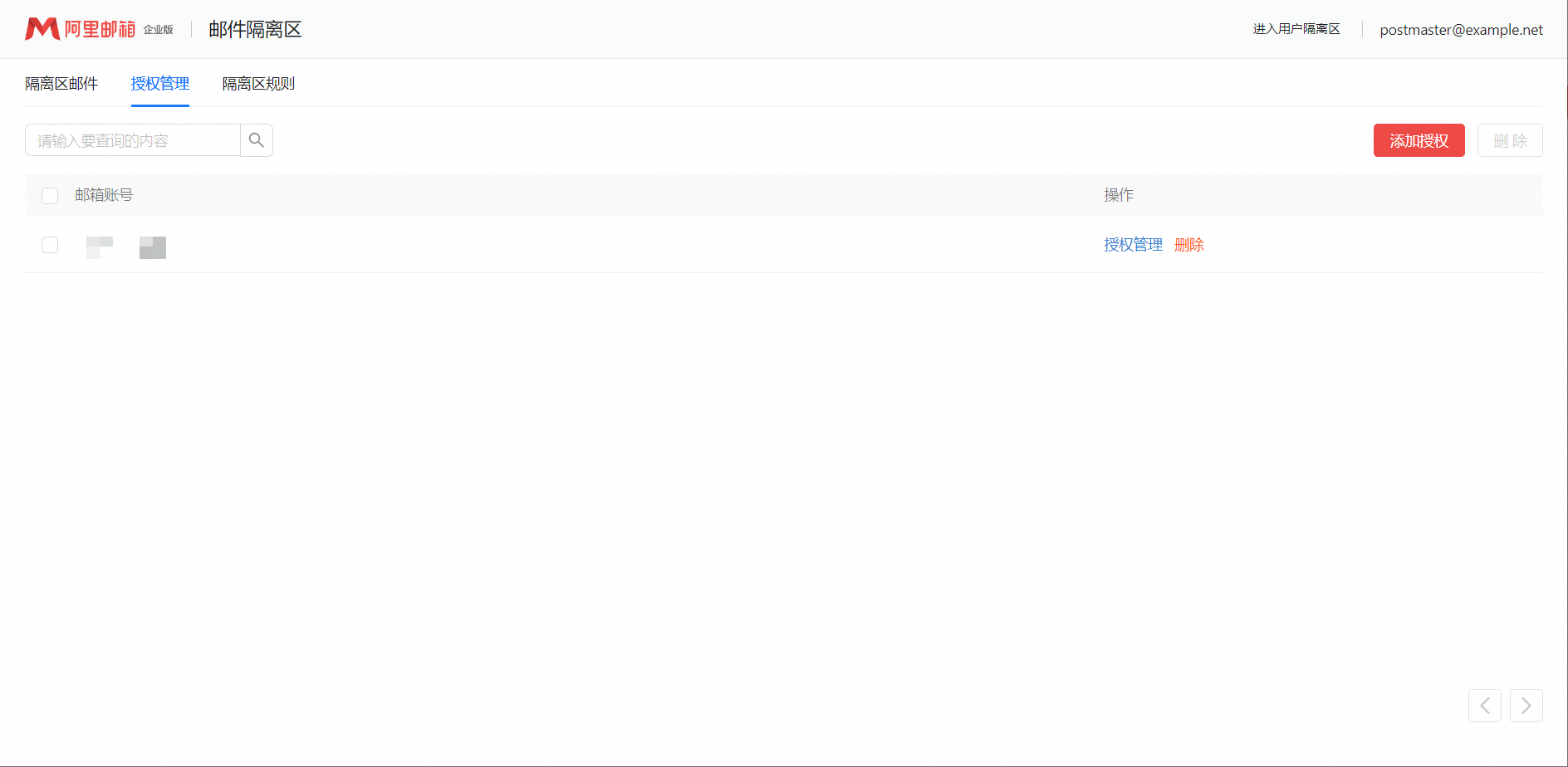Click the magnifier search icon
This screenshot has height=767, width=1568.
click(x=257, y=140)
